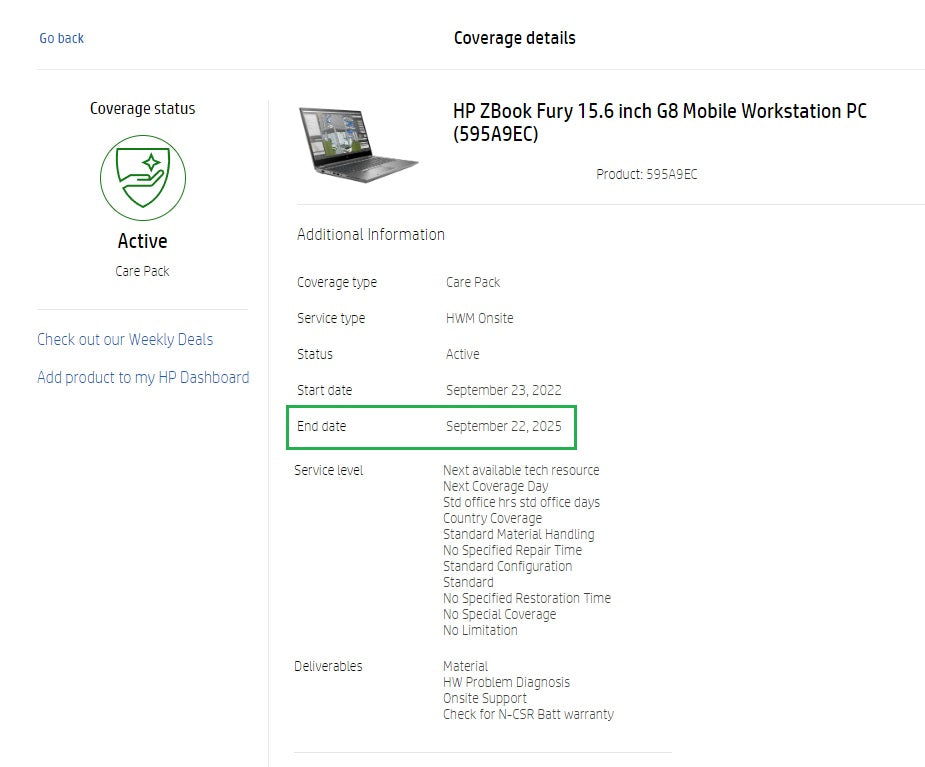Click the Additional Information section heading
This screenshot has width=925, height=767.
coord(370,234)
